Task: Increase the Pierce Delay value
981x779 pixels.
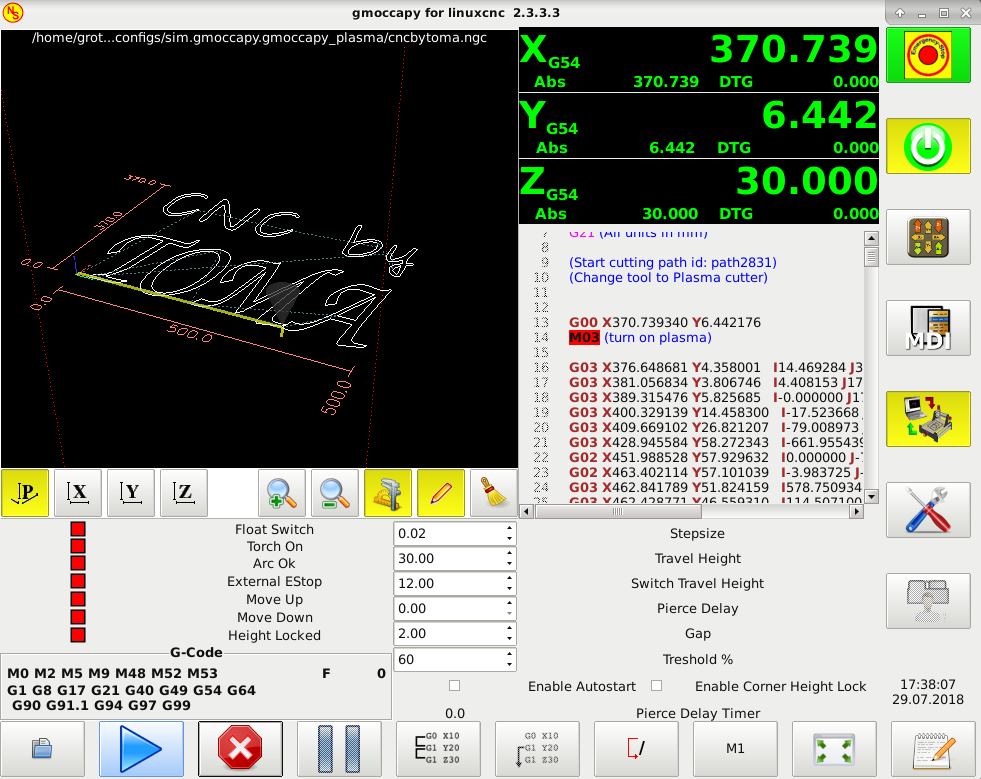Action: 509,604
